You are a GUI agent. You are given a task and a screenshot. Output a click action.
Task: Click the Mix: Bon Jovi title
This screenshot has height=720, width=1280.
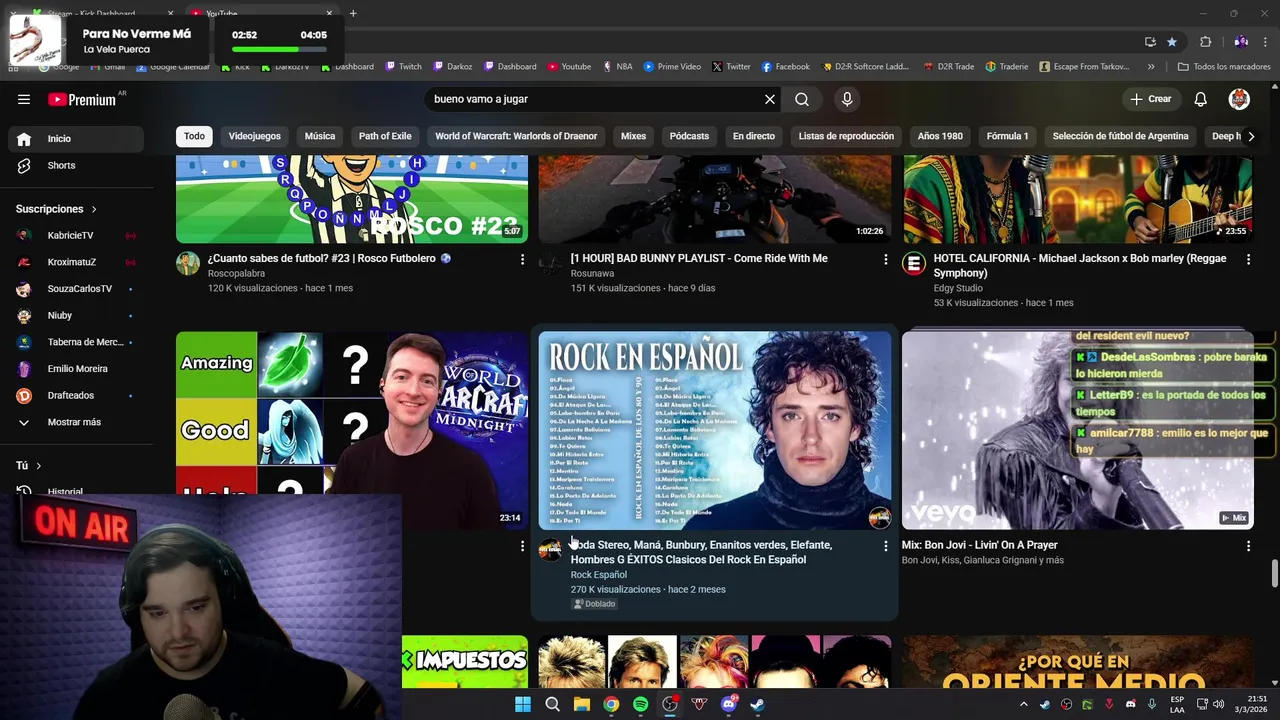(979, 545)
